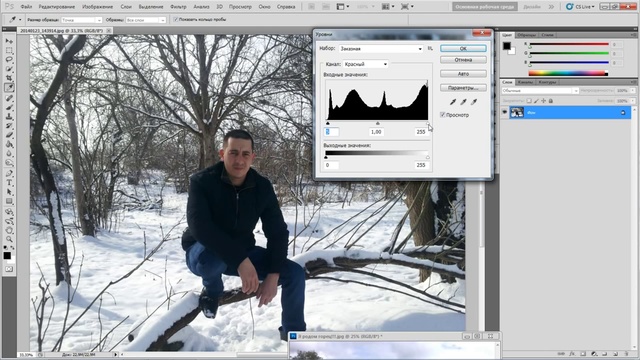Pick the gray point eyedropper in Levels
Screen dimensions: 640x360
(463, 102)
